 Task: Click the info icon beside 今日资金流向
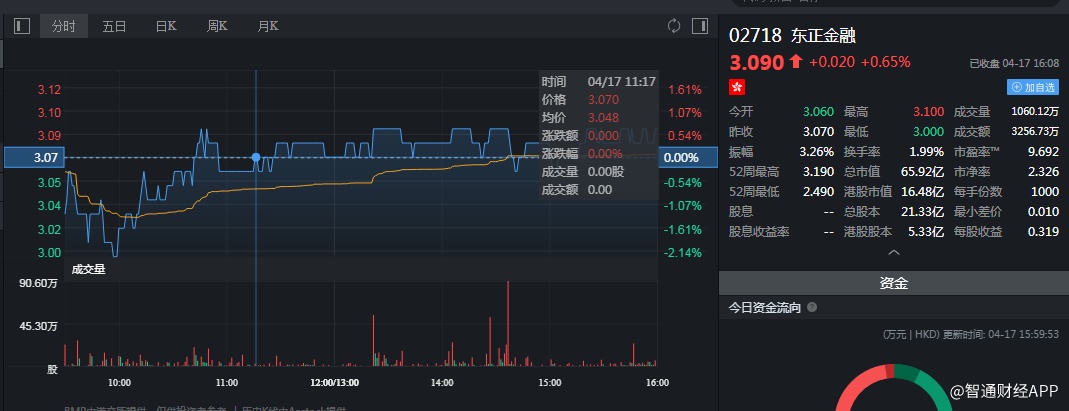coord(811,308)
